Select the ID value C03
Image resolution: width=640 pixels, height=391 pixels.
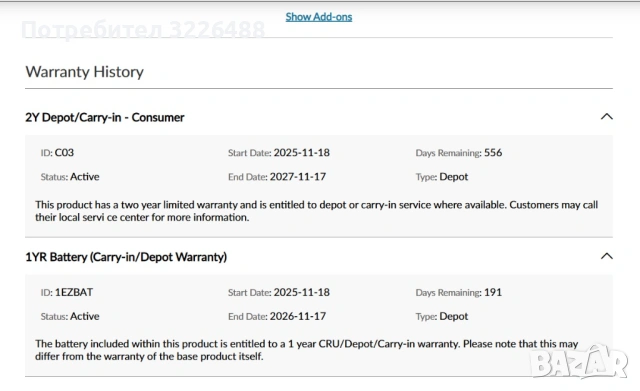pos(64,153)
